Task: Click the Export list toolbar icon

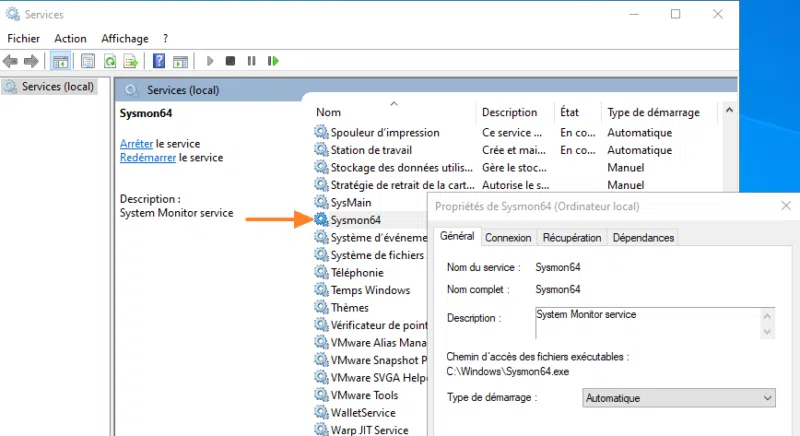Action: pos(131,62)
